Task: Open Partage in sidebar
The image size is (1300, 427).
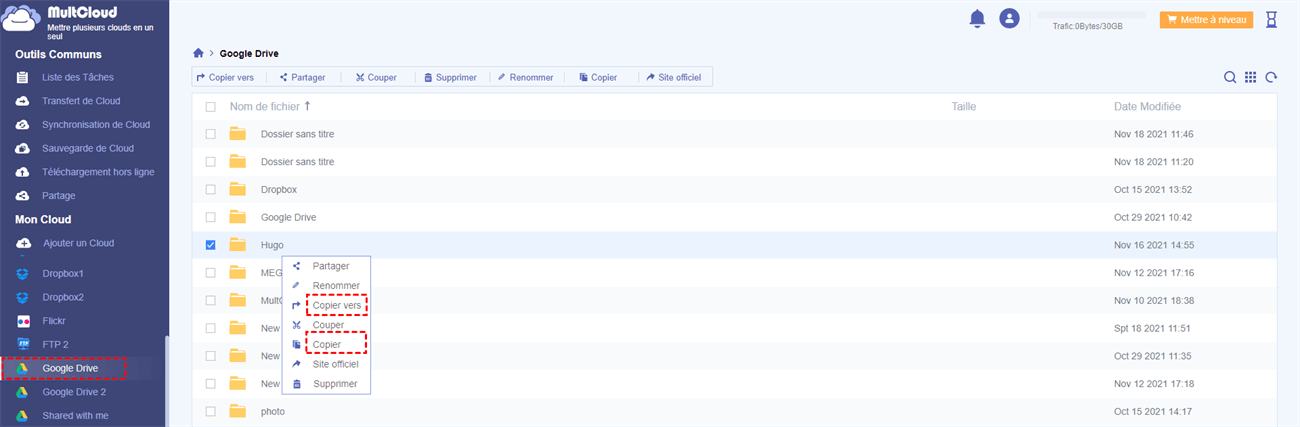Action: click(59, 196)
